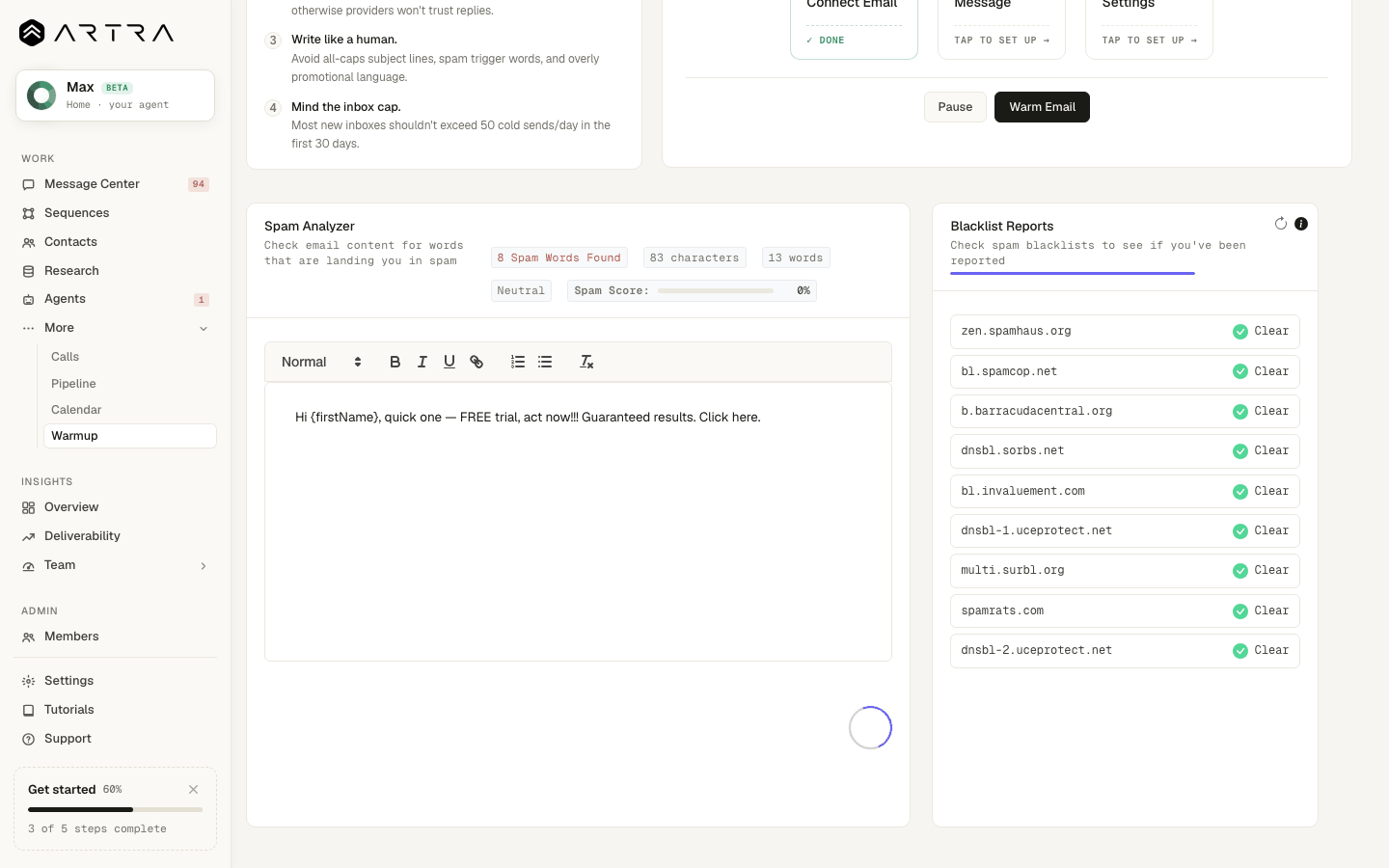
Task: Click the Spam Score meter bar
Action: [715, 290]
